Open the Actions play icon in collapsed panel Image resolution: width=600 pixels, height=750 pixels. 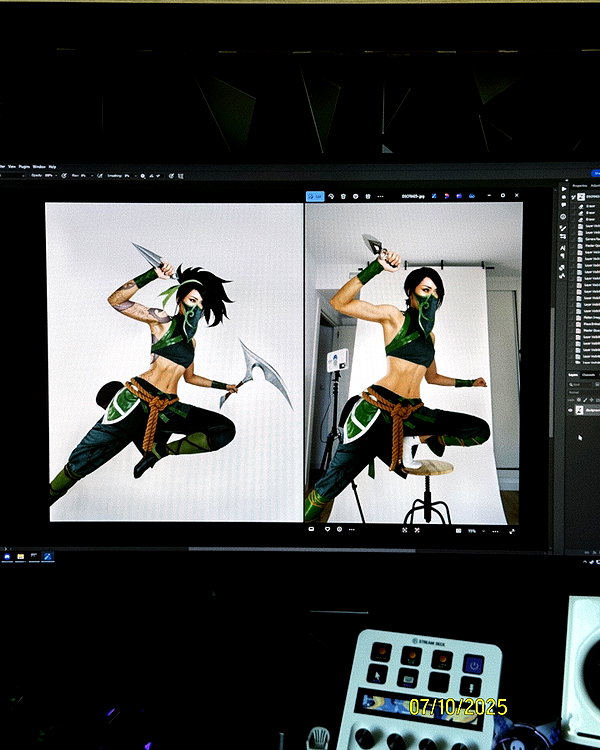click(x=563, y=189)
